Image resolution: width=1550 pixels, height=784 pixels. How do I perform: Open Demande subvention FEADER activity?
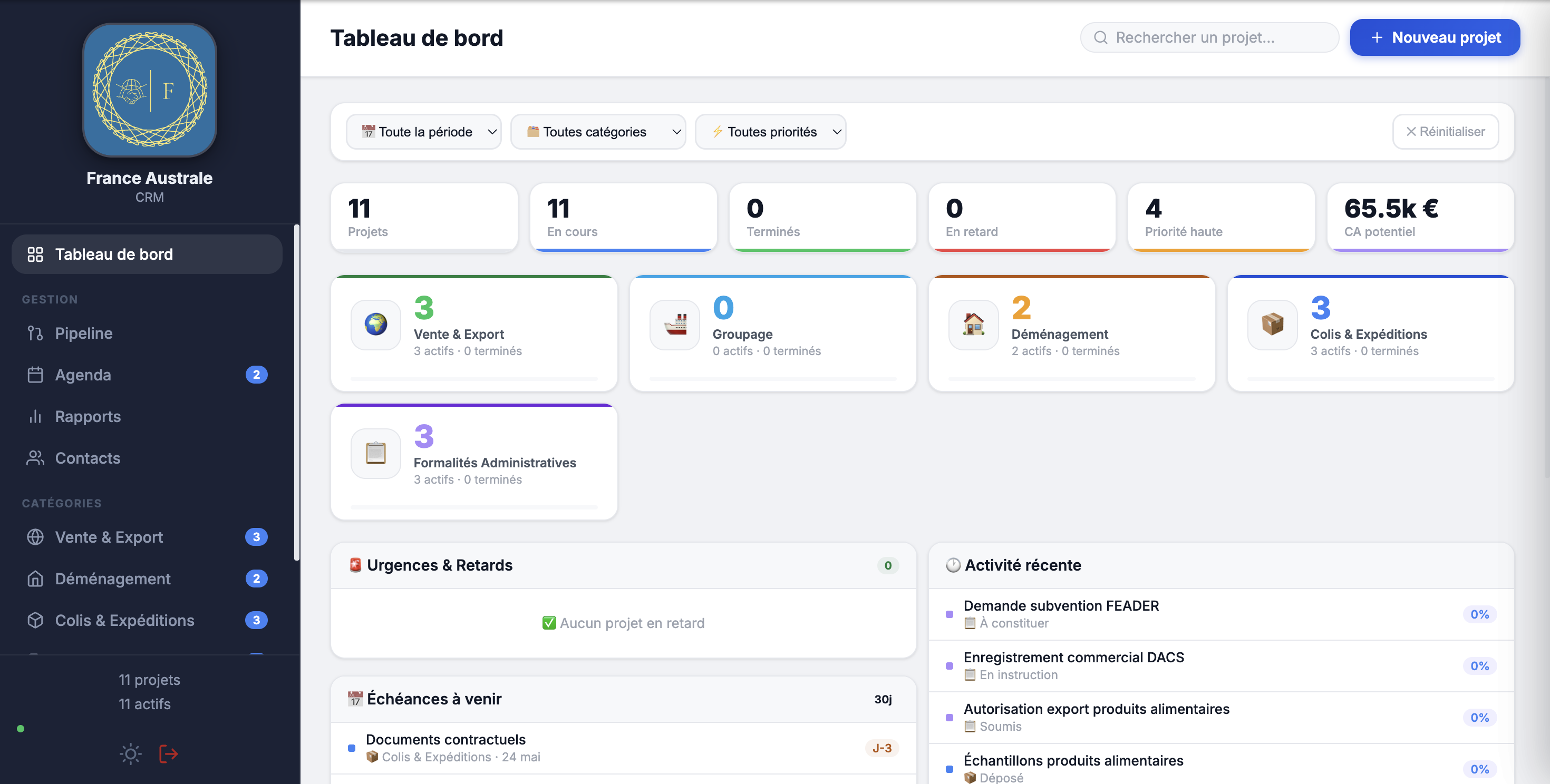point(1221,614)
